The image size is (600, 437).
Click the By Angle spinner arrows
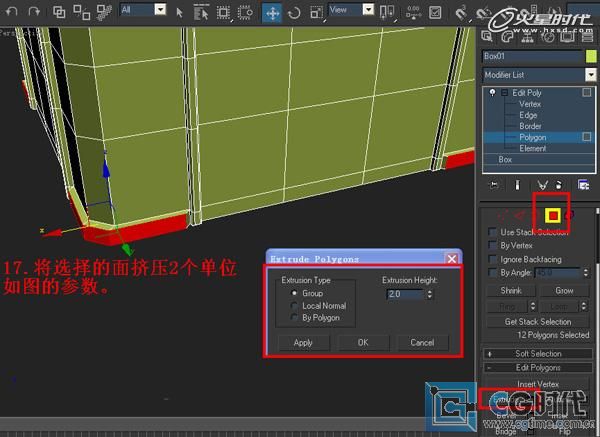(585, 273)
